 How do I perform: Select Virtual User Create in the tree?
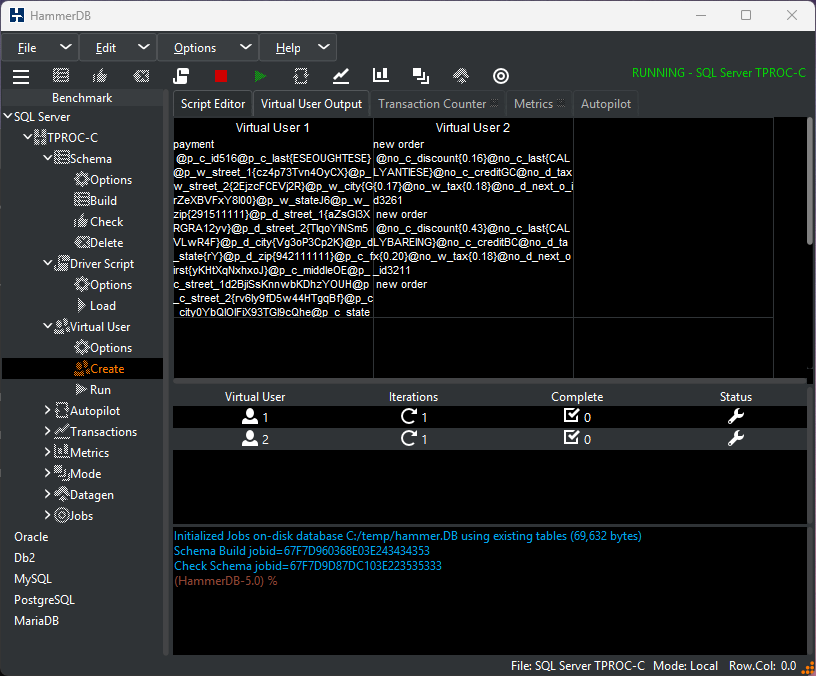pyautogui.click(x=99, y=368)
